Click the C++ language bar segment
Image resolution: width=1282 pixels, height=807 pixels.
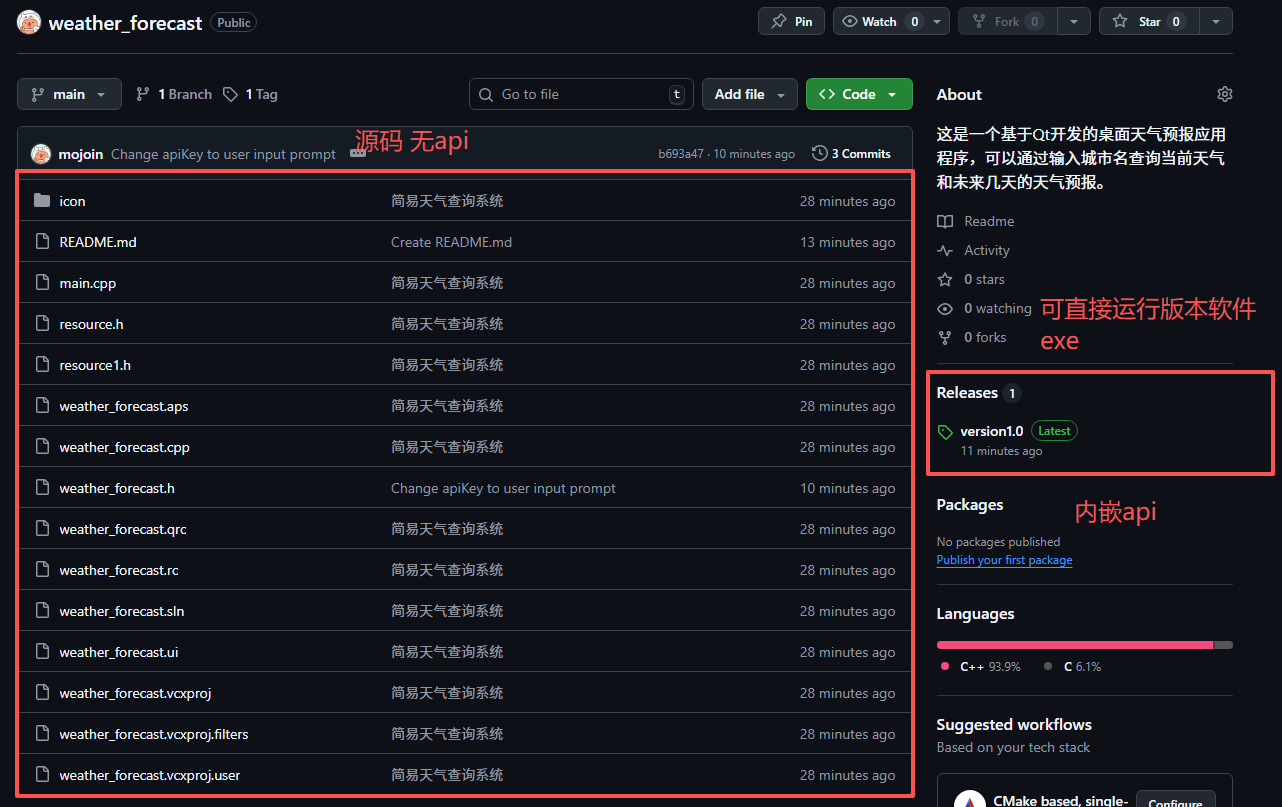(x=1075, y=645)
